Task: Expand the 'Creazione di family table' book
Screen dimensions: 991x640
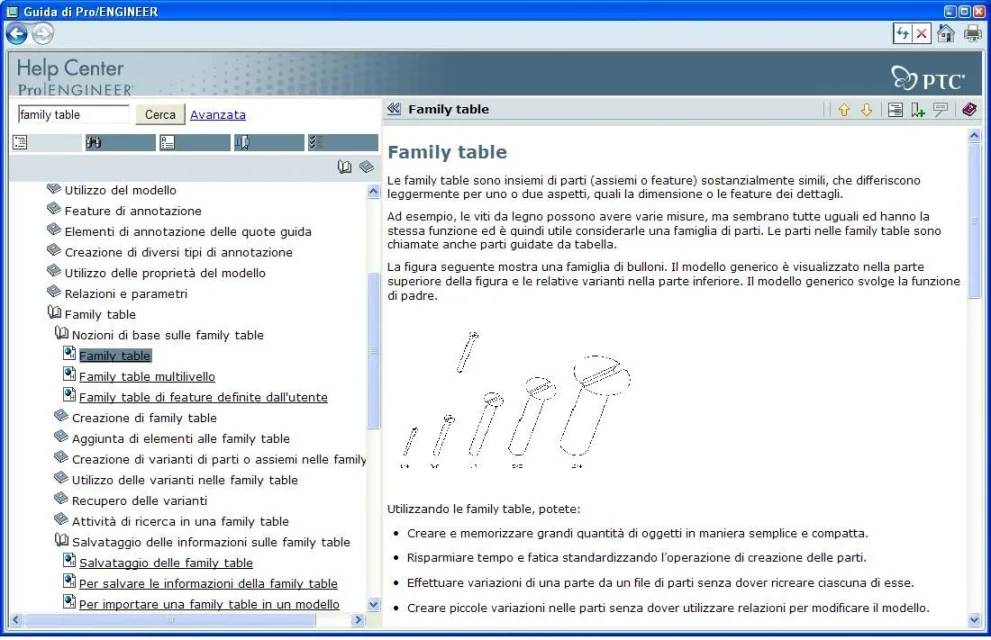Action: pyautogui.click(x=61, y=417)
